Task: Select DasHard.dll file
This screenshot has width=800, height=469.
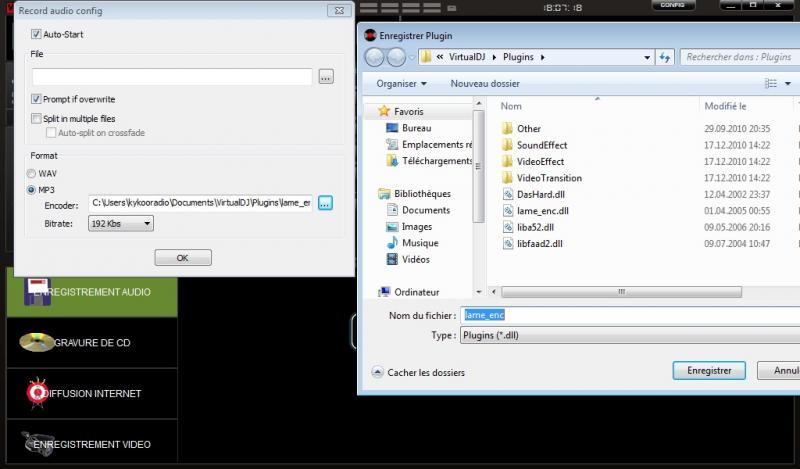Action: [540, 194]
